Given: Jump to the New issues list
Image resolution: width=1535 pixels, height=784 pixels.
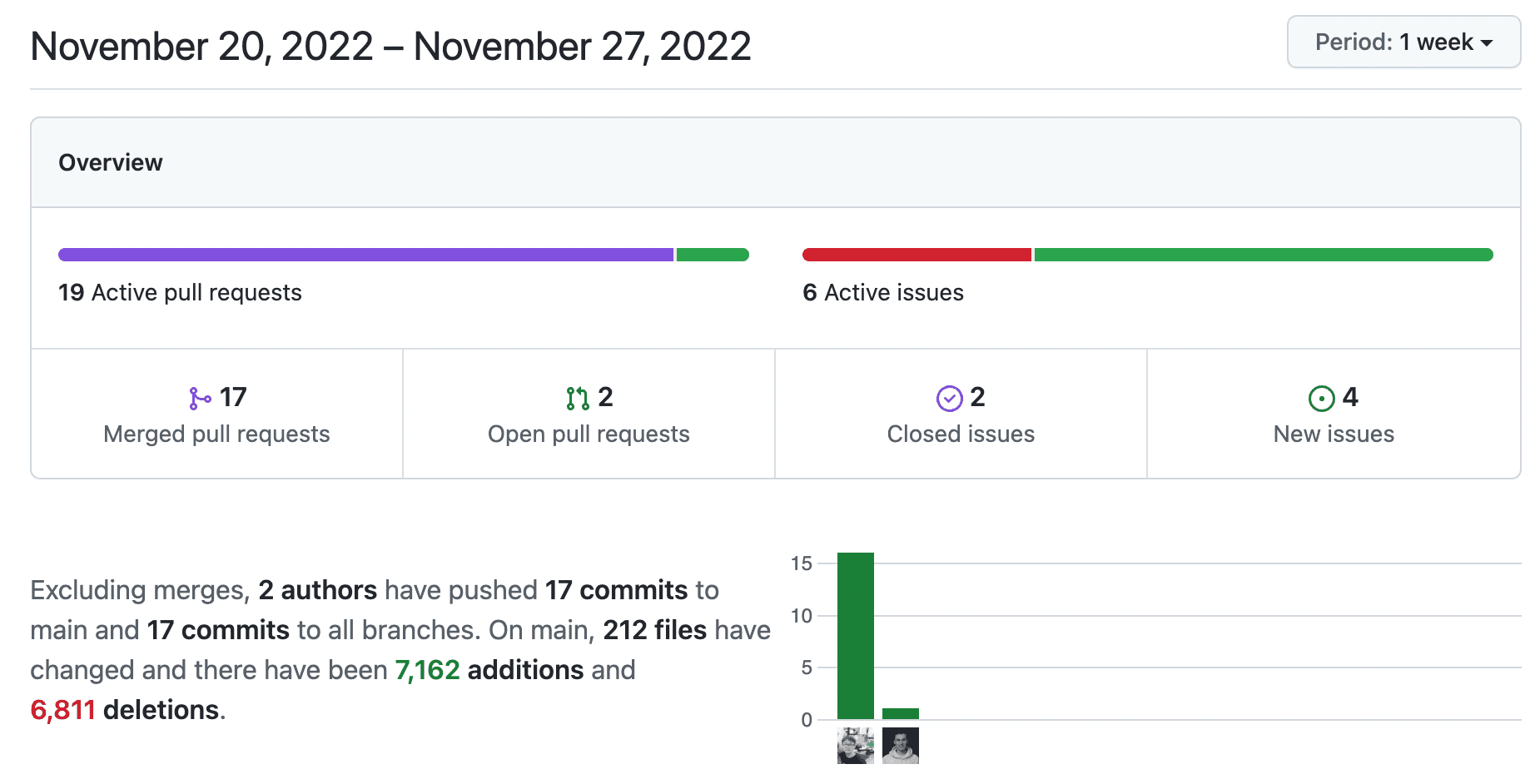Looking at the screenshot, I should (1334, 434).
